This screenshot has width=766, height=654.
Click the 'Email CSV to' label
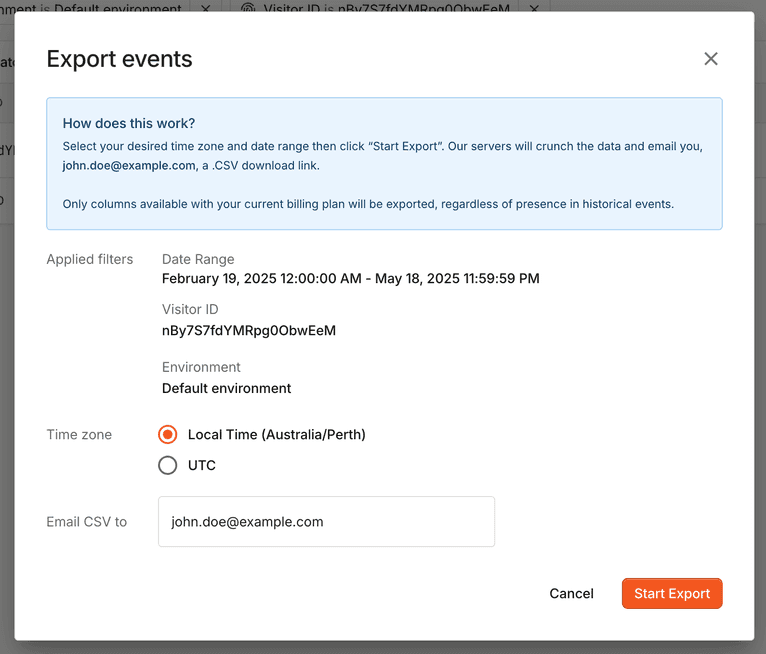pyautogui.click(x=87, y=522)
